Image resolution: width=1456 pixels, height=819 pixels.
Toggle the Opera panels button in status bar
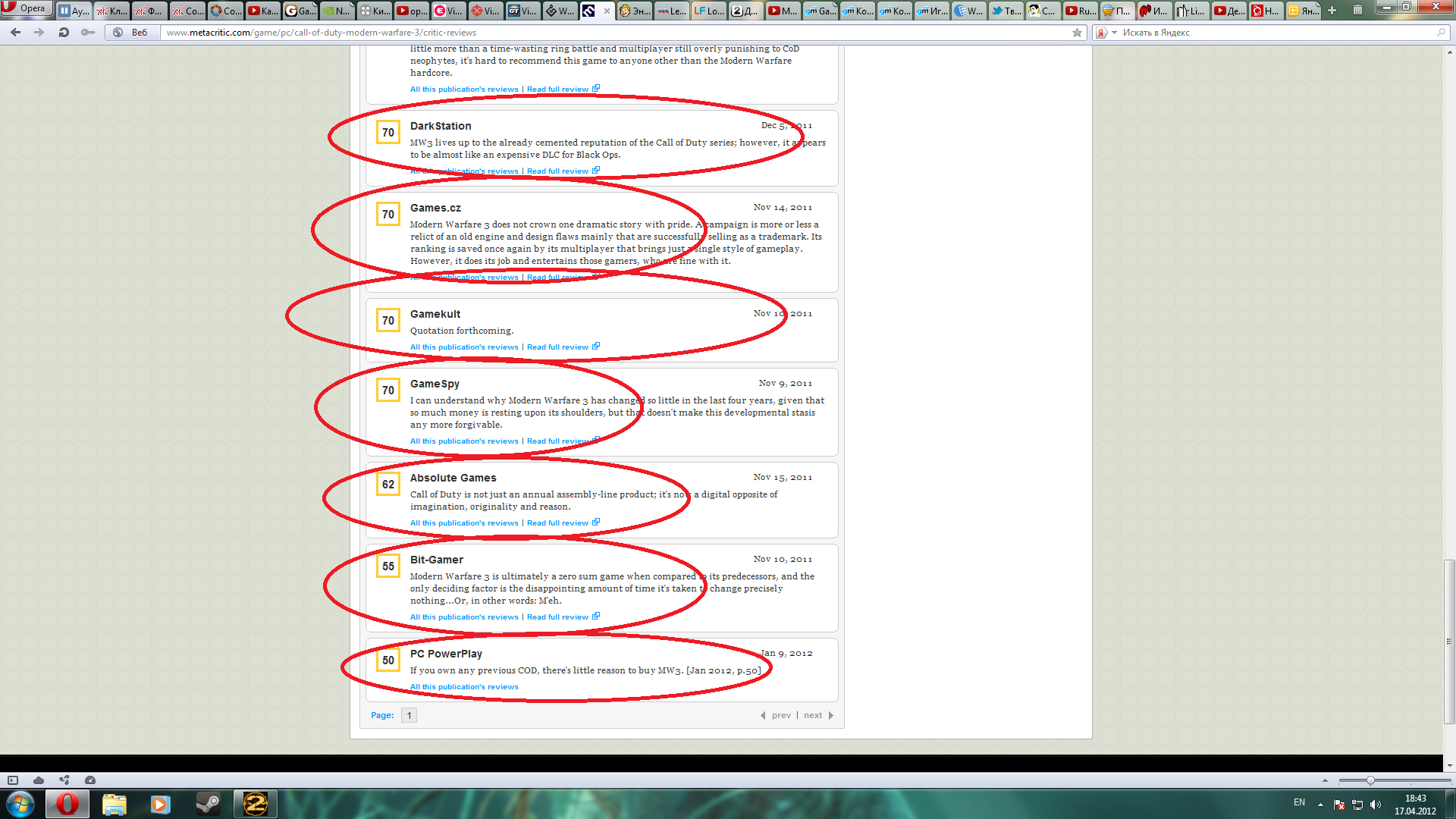coord(13,780)
